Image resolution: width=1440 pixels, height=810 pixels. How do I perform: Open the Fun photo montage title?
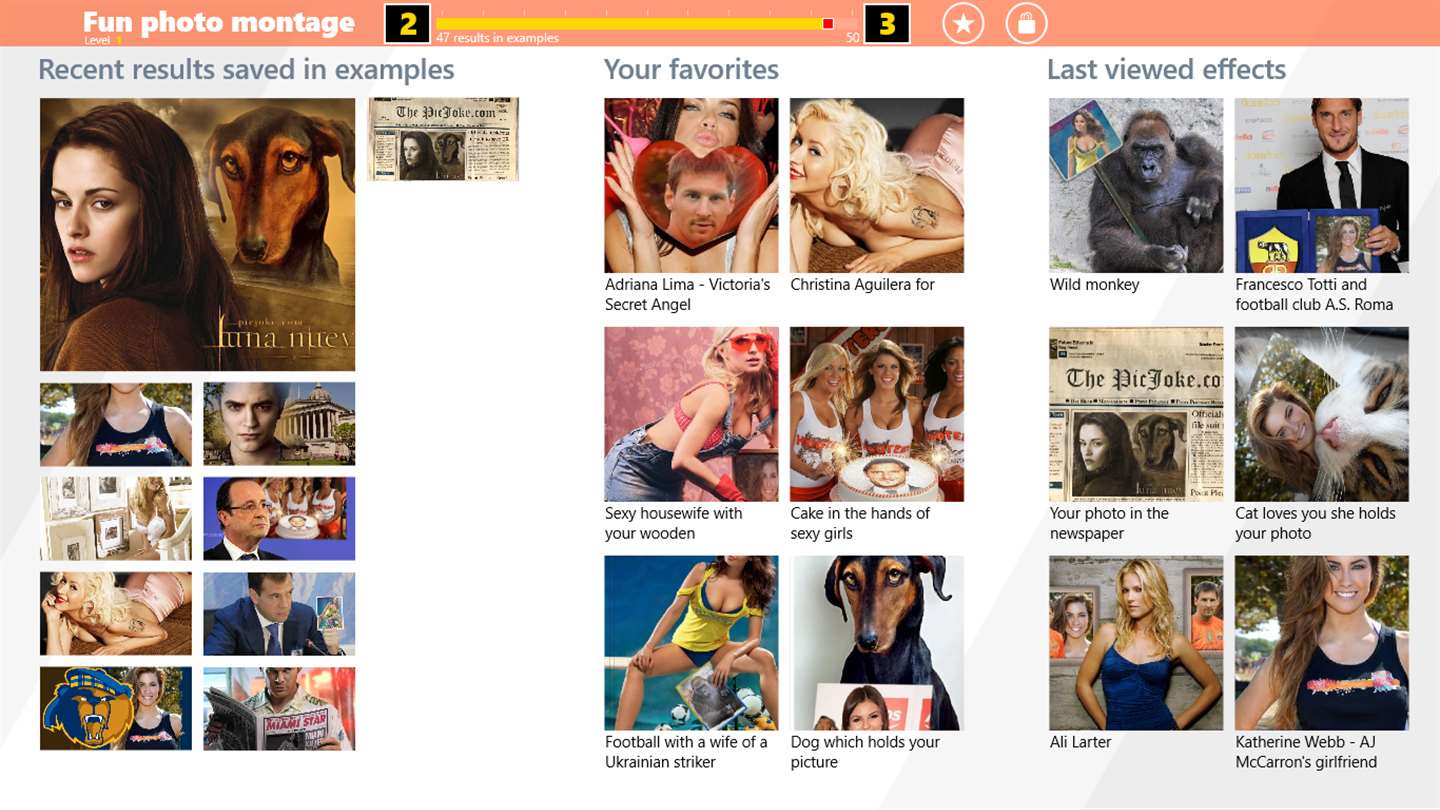pyautogui.click(x=218, y=22)
